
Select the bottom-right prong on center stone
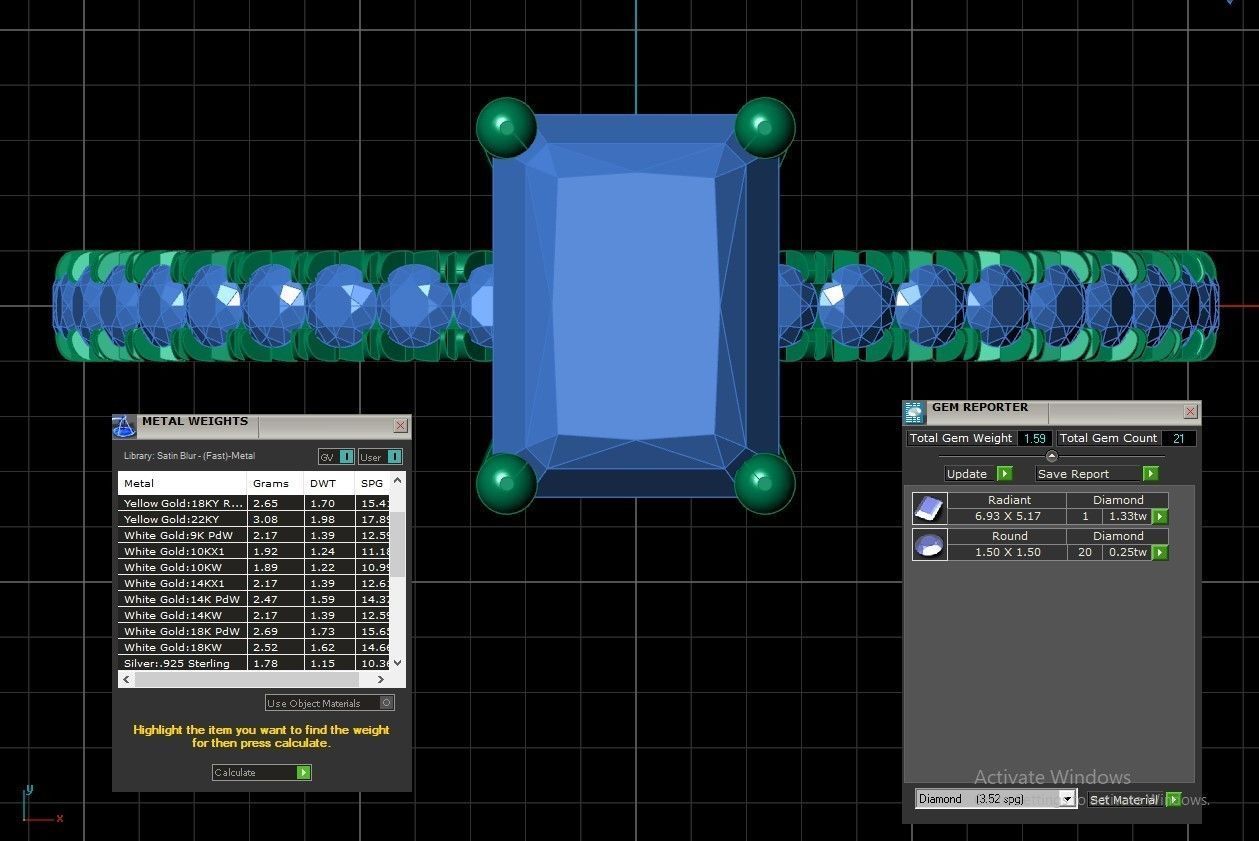pyautogui.click(x=765, y=484)
